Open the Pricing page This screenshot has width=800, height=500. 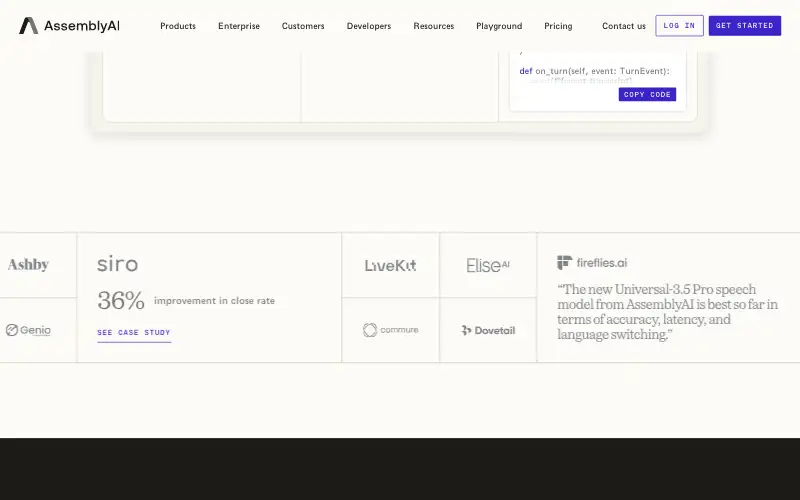[x=558, y=26]
